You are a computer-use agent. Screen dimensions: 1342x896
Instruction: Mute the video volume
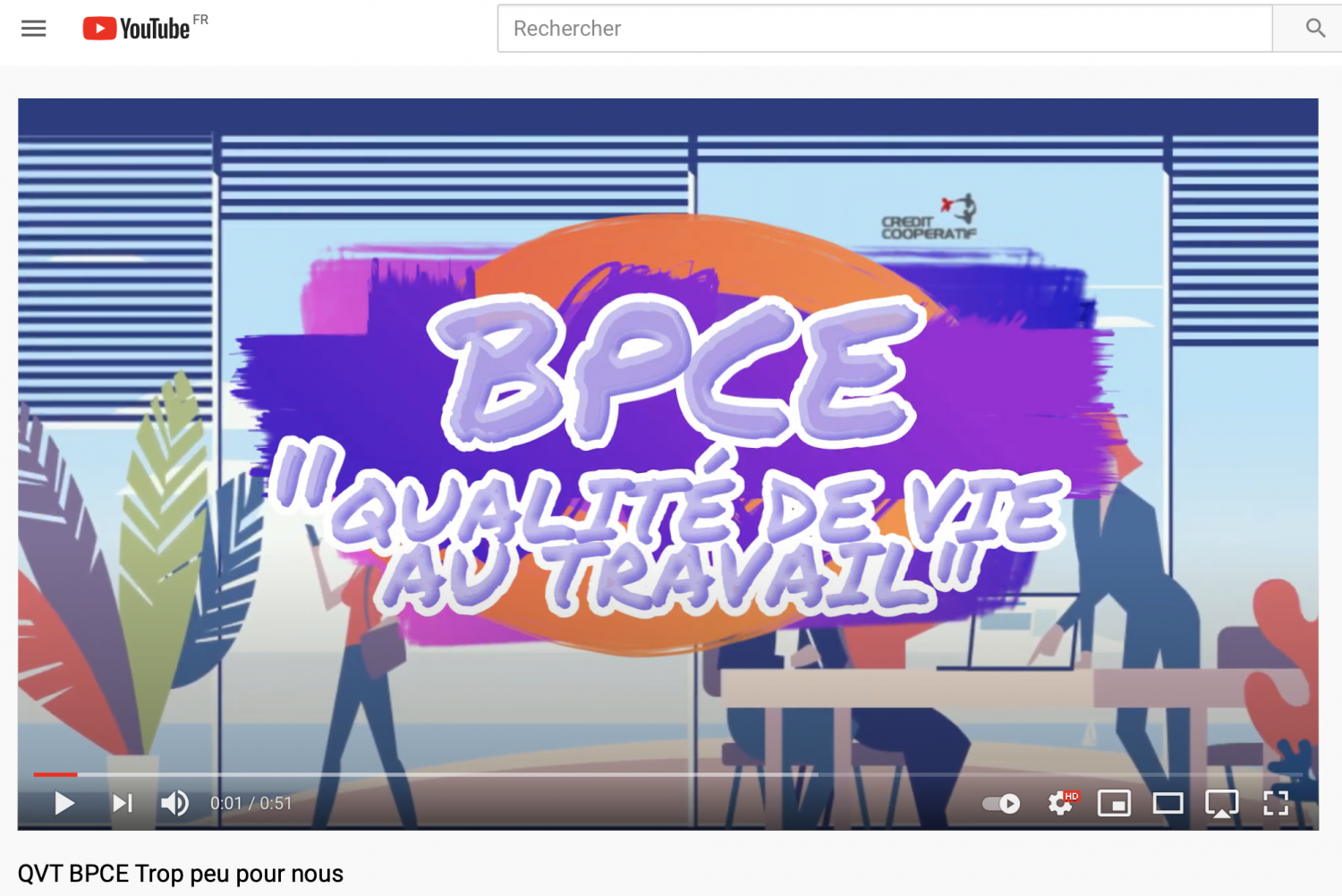174,803
